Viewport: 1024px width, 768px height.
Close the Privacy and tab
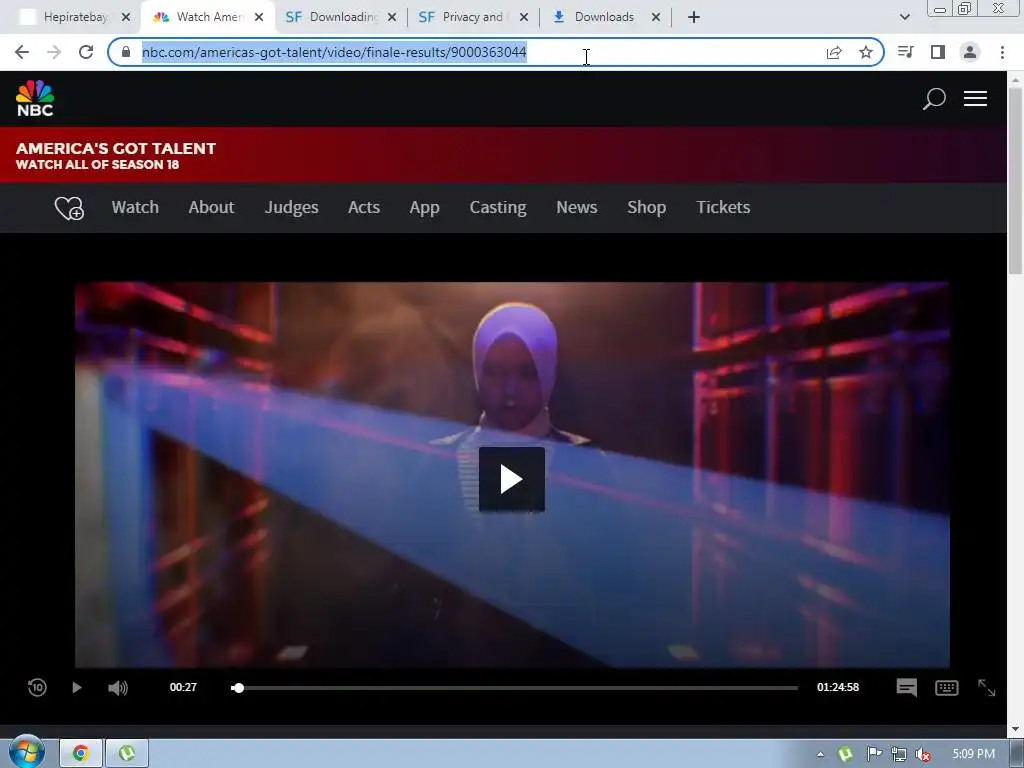(x=524, y=17)
